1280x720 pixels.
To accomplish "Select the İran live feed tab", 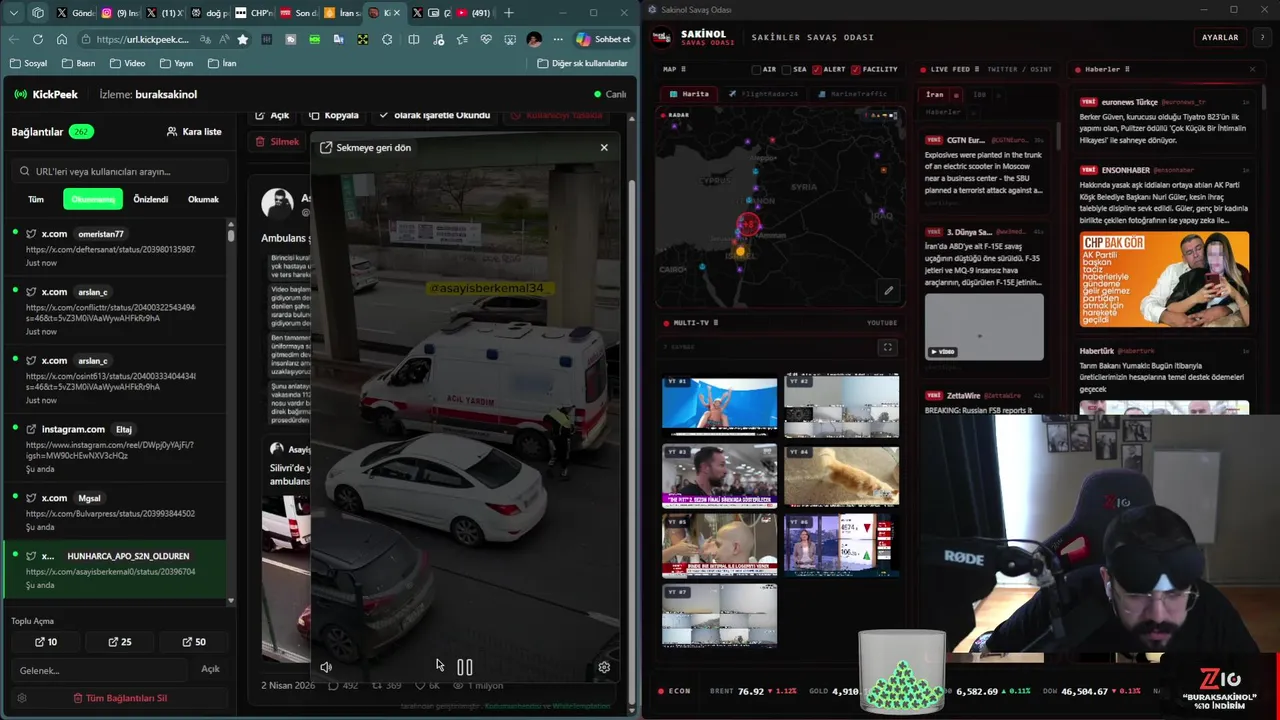I will point(935,95).
